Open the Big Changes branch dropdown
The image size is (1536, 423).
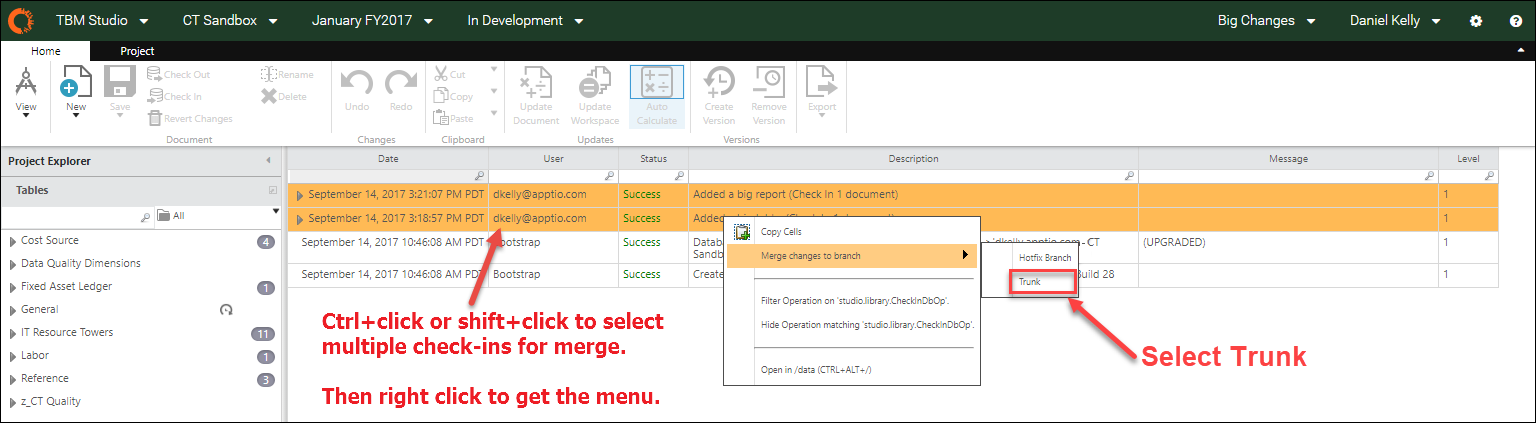[x=1267, y=20]
